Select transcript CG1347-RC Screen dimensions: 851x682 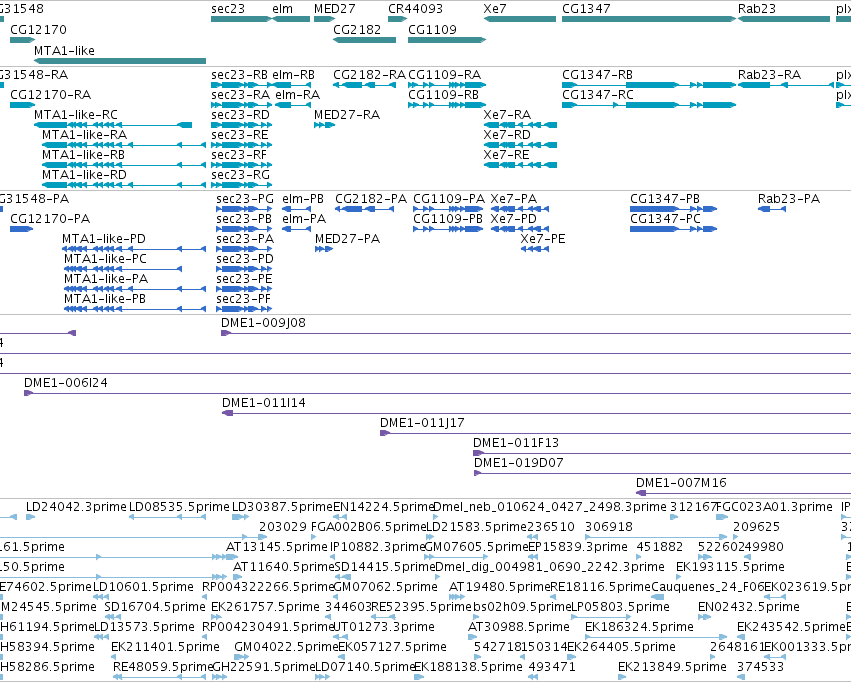649,105
